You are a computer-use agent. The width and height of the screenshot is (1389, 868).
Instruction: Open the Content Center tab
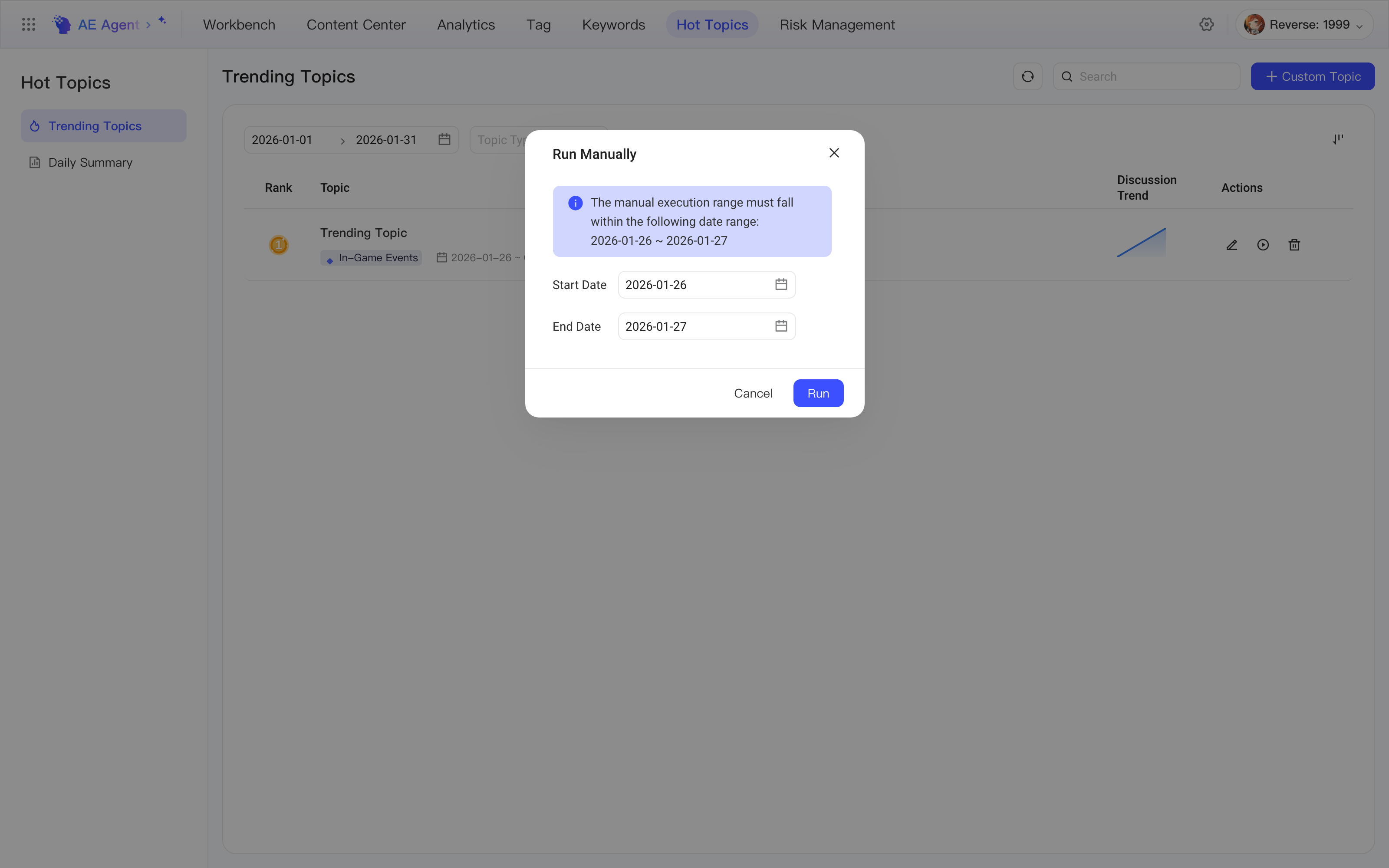(x=356, y=25)
